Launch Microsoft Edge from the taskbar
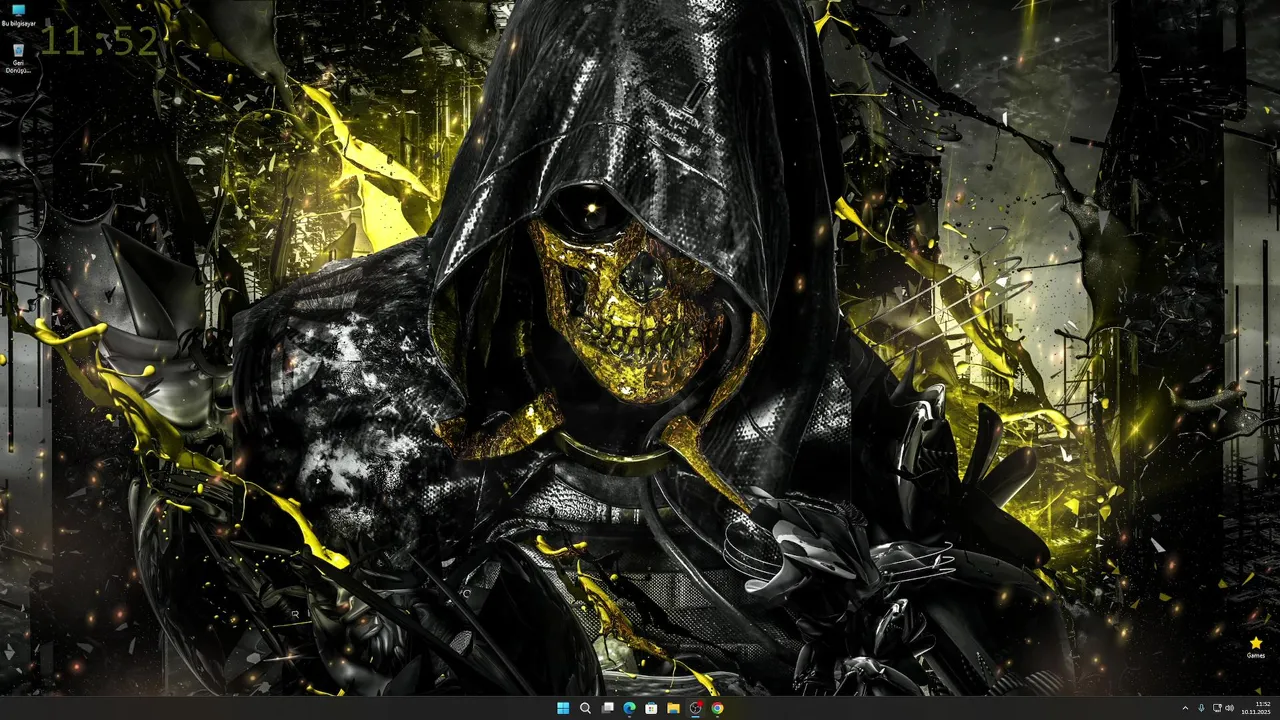Image resolution: width=1280 pixels, height=720 pixels. (629, 708)
